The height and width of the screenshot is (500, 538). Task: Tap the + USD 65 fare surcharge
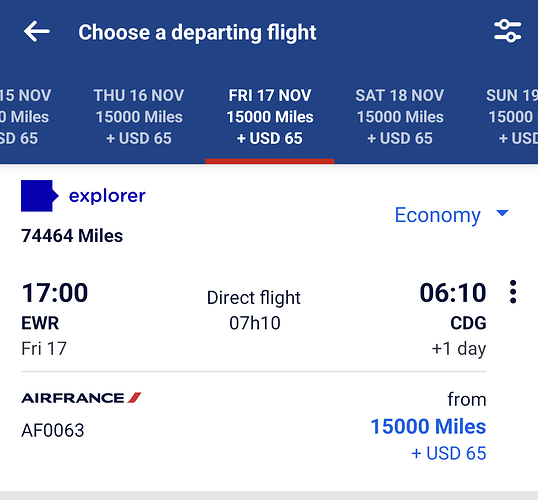tap(449, 453)
